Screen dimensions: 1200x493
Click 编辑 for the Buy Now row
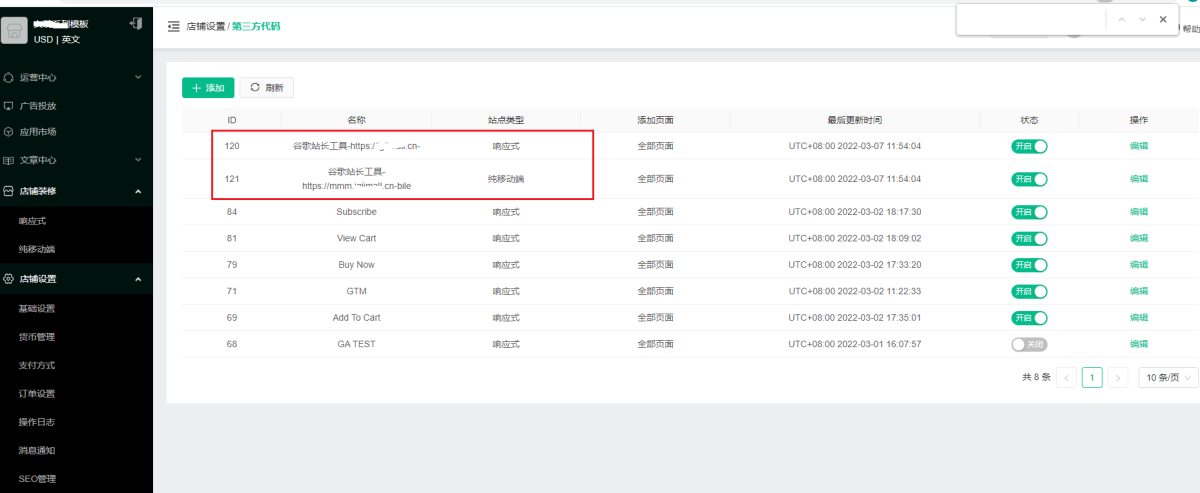(1138, 265)
